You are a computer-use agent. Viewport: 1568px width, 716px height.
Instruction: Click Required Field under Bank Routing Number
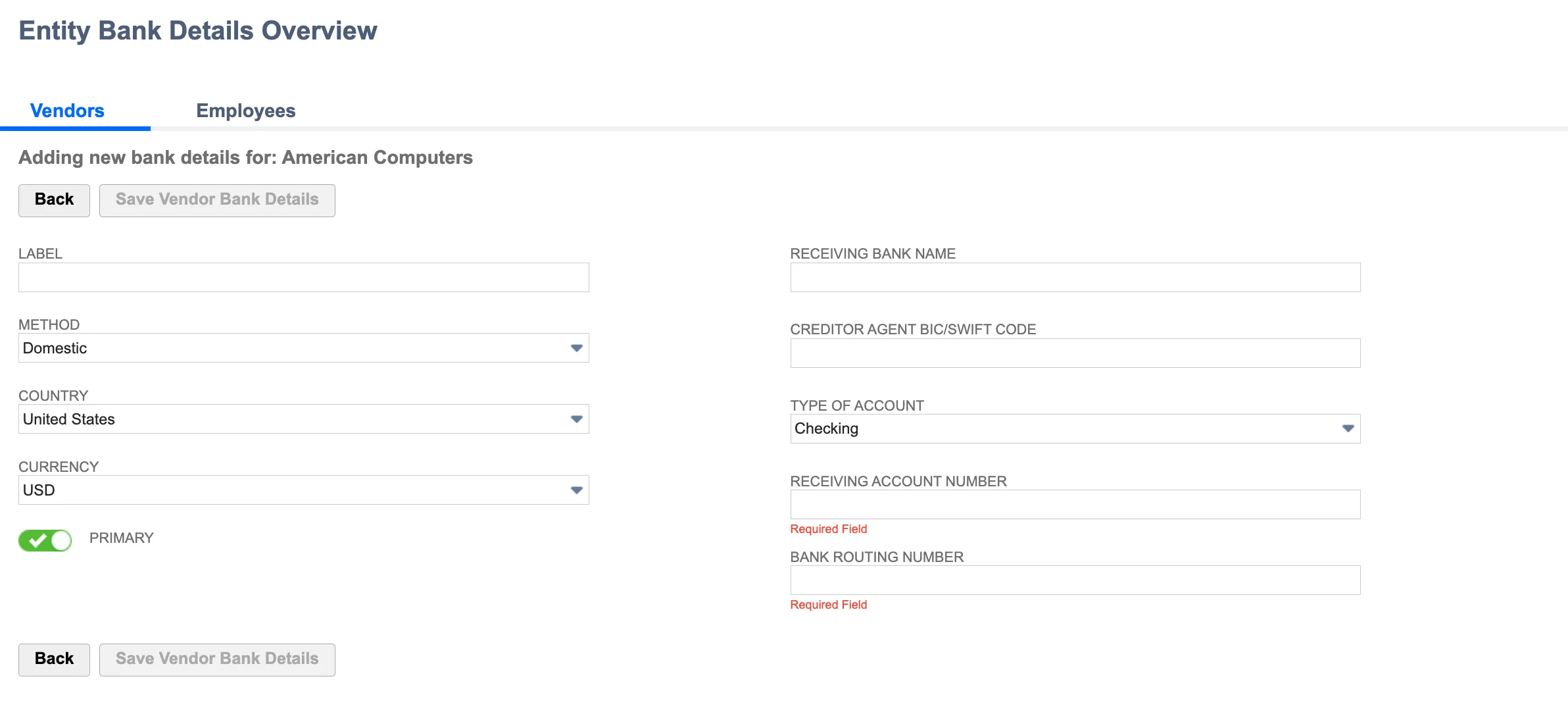tap(829, 605)
